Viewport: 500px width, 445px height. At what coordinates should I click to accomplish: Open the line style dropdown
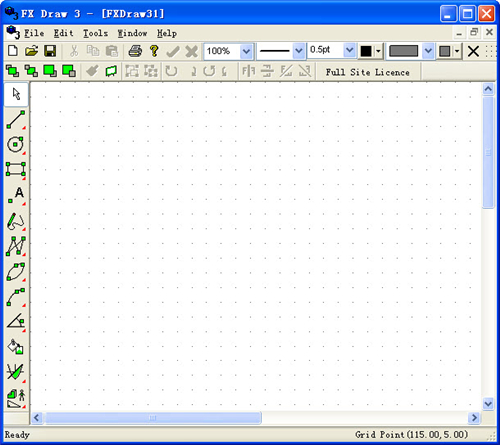point(299,51)
